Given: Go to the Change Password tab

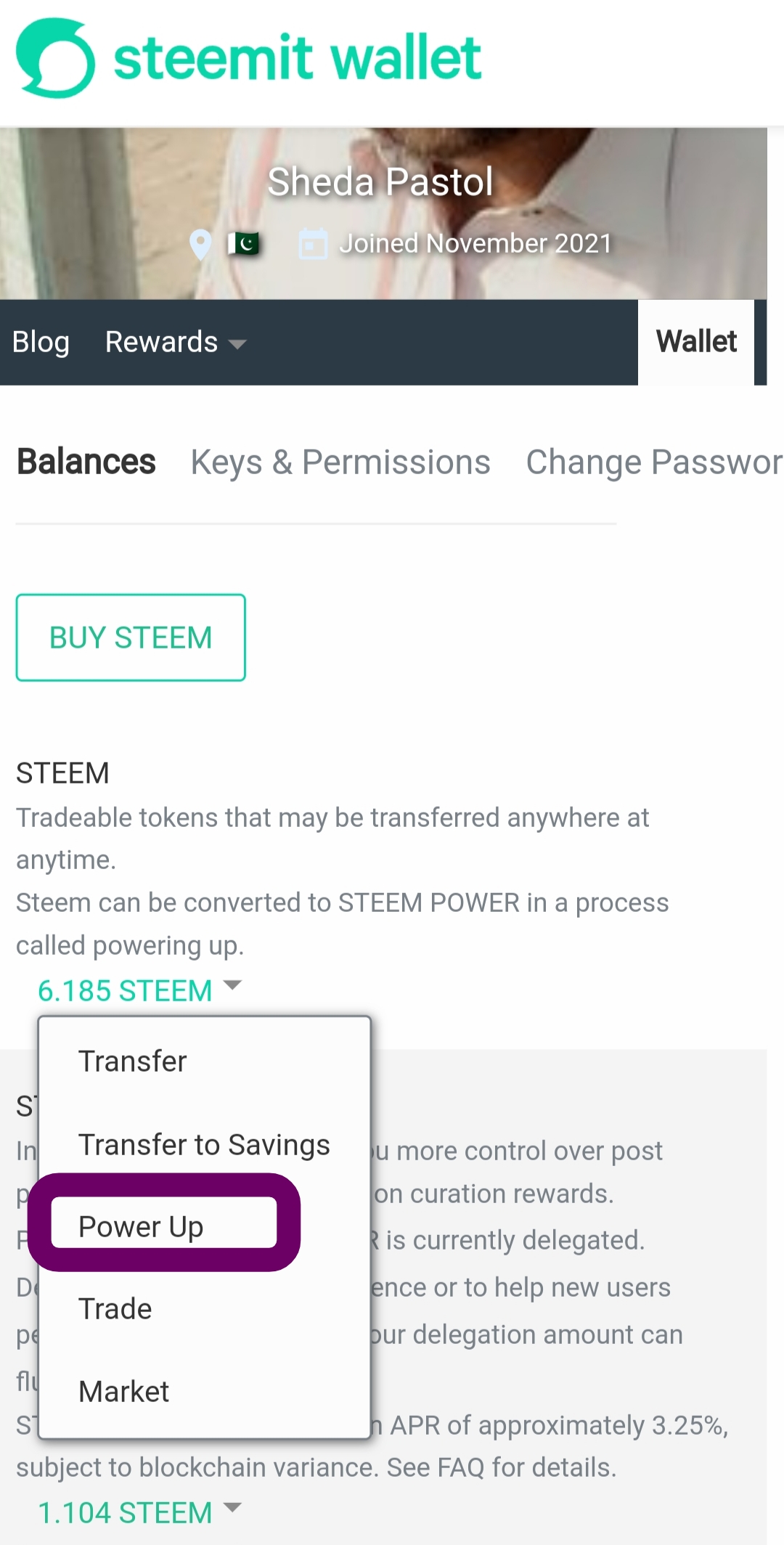Looking at the screenshot, I should point(654,462).
